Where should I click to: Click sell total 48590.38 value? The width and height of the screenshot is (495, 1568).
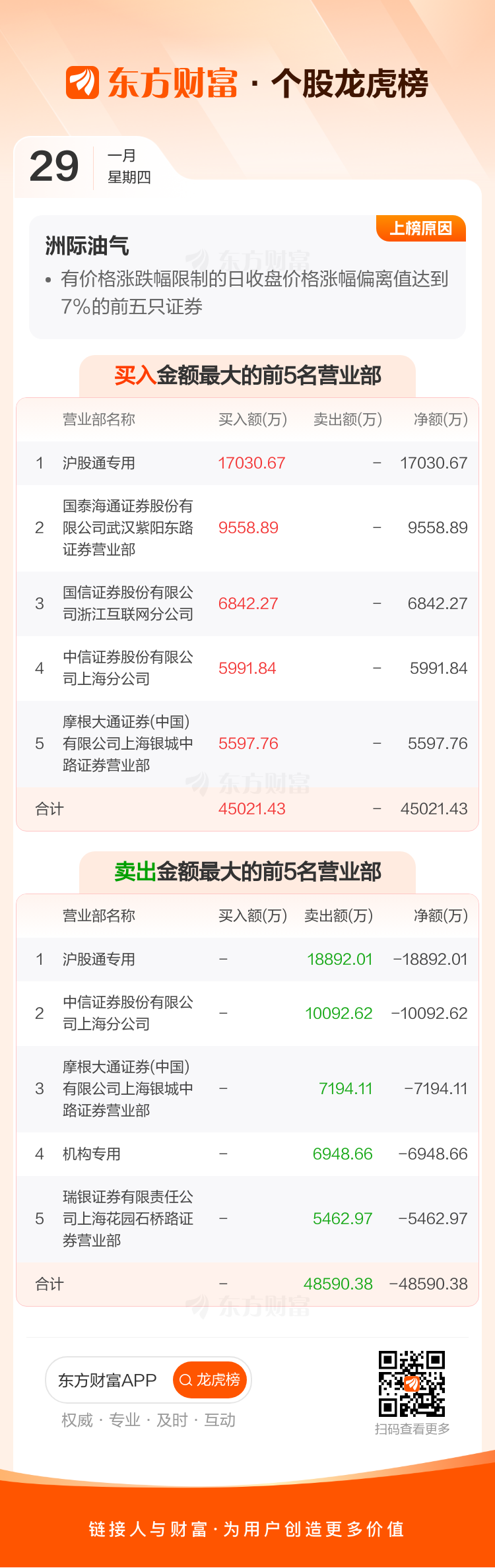tap(338, 1284)
